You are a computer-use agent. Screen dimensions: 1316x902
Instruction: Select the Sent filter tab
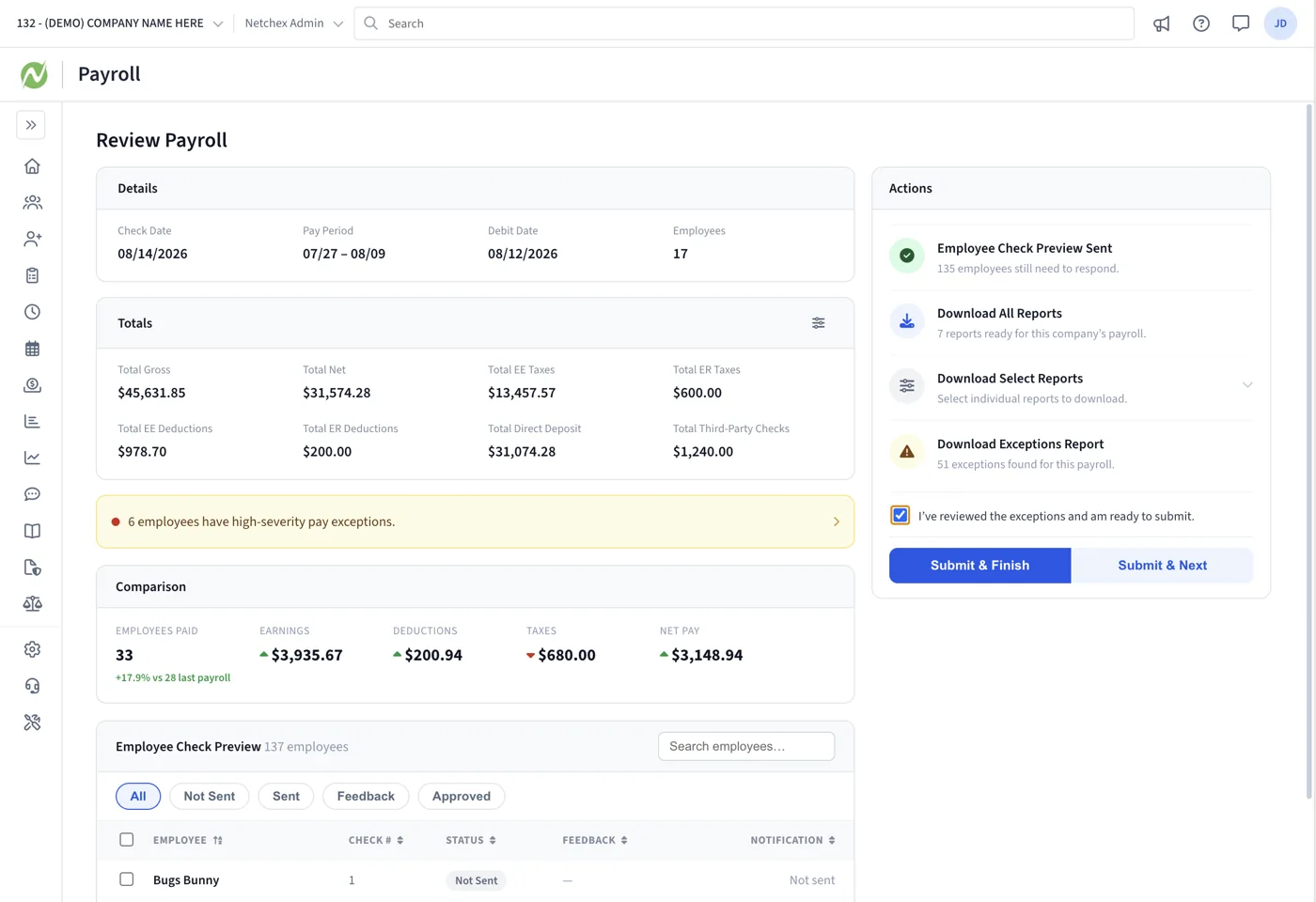[286, 796]
